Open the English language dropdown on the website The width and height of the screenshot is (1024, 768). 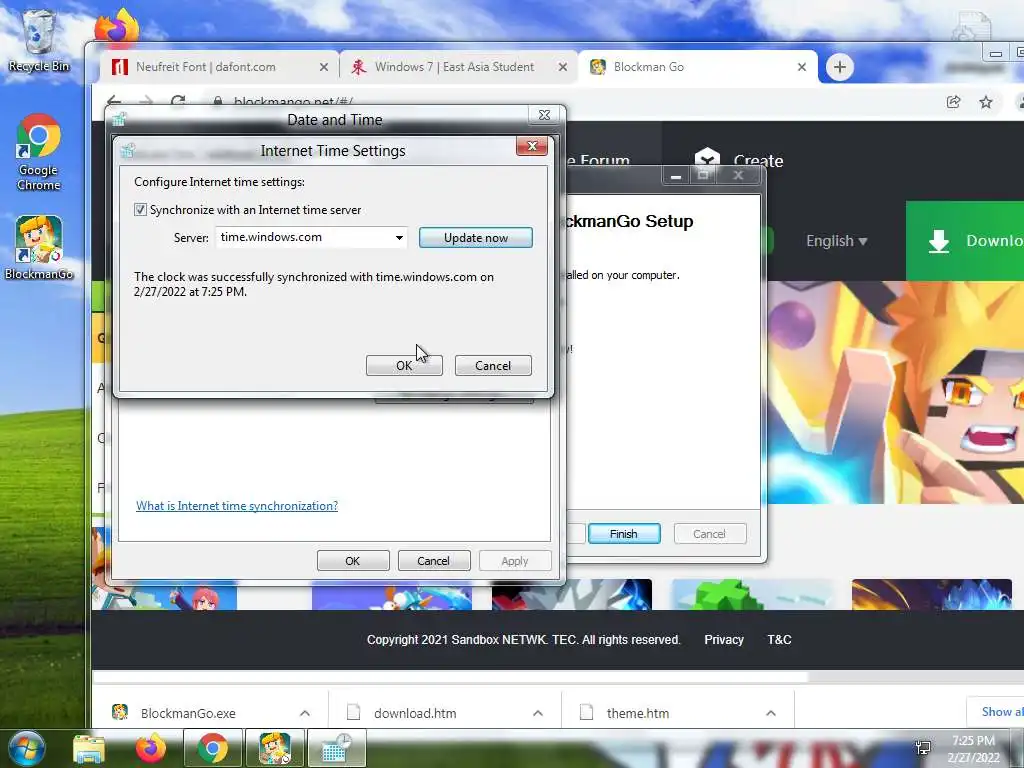click(x=837, y=241)
